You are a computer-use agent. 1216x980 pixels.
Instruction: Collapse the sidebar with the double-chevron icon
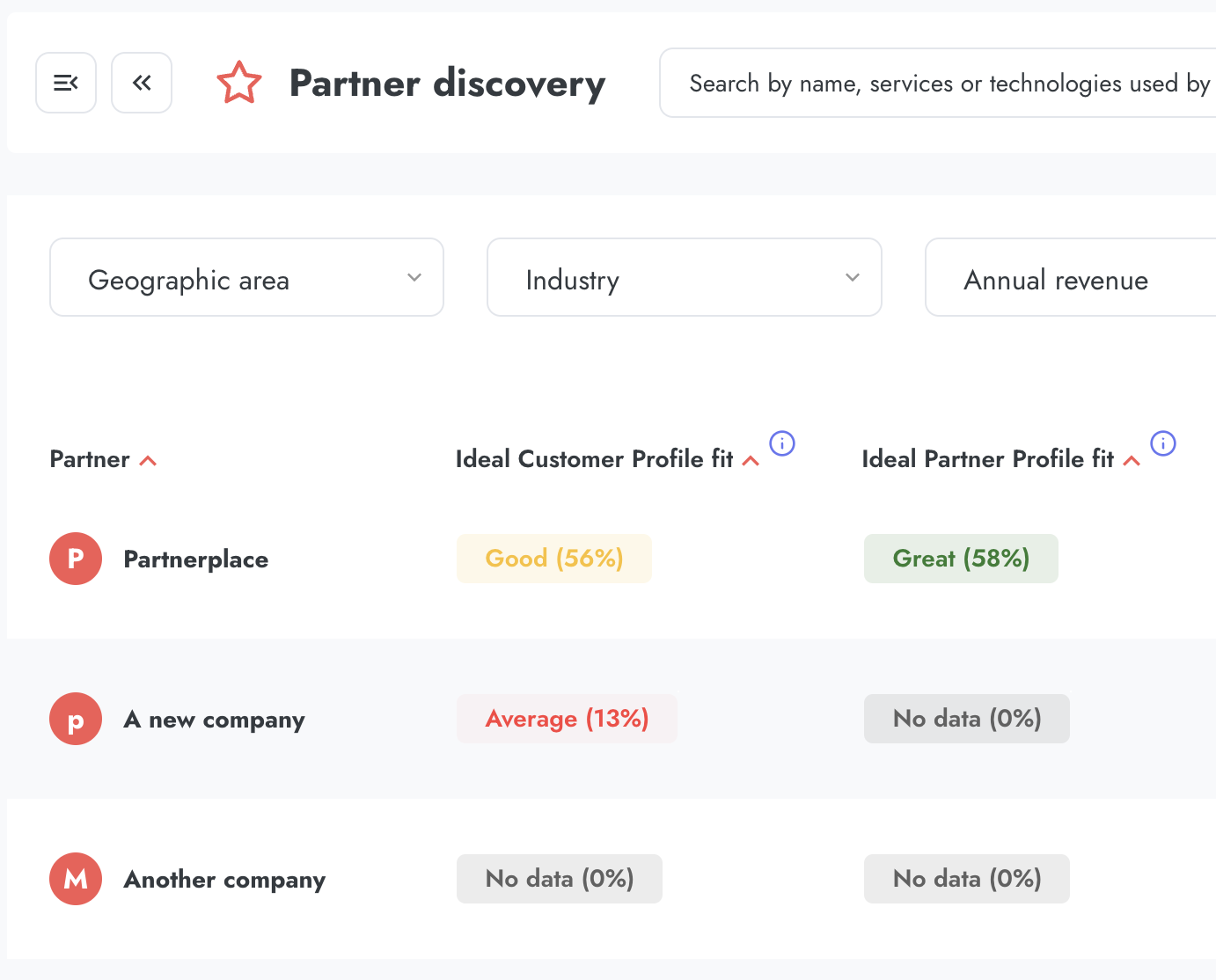click(x=142, y=82)
